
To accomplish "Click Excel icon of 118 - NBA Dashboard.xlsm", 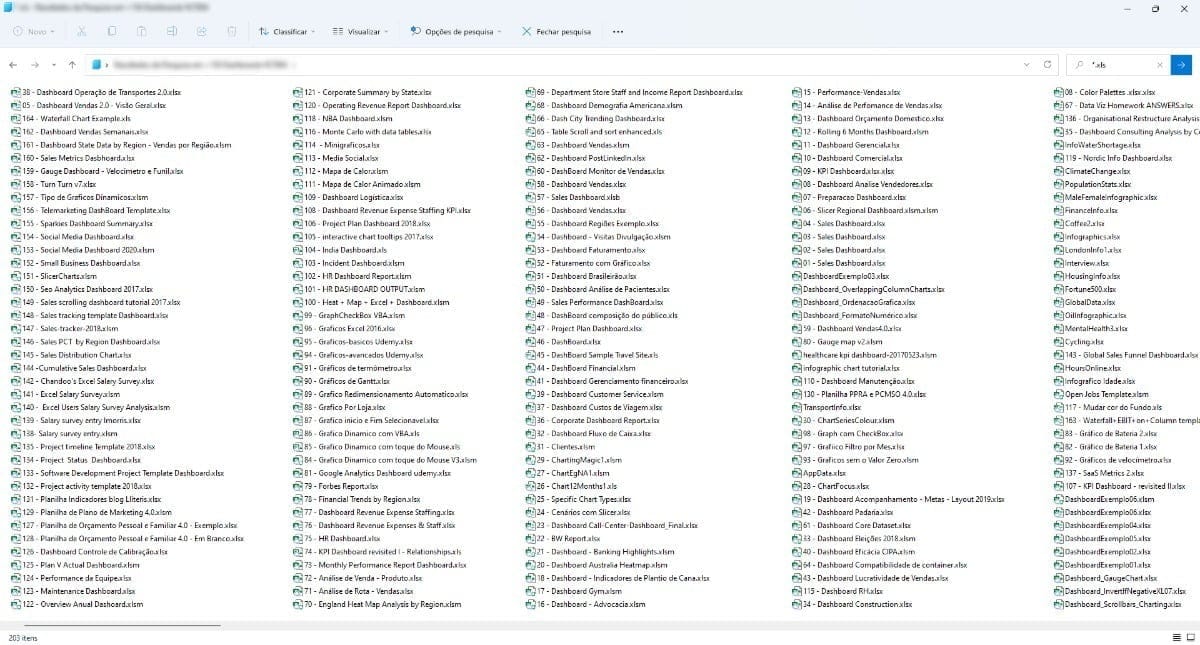I will (297, 118).
